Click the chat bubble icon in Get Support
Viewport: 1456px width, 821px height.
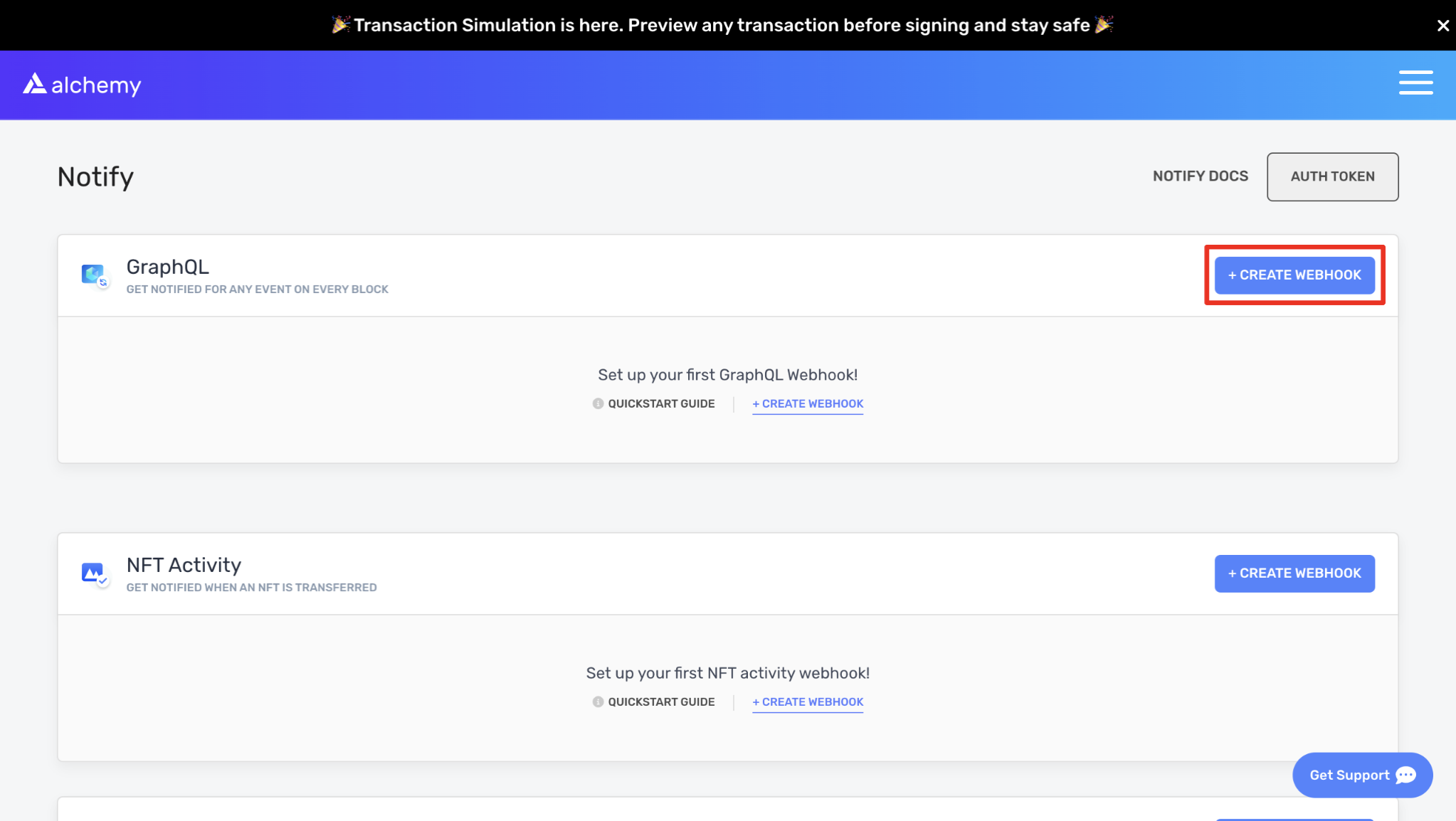1405,775
